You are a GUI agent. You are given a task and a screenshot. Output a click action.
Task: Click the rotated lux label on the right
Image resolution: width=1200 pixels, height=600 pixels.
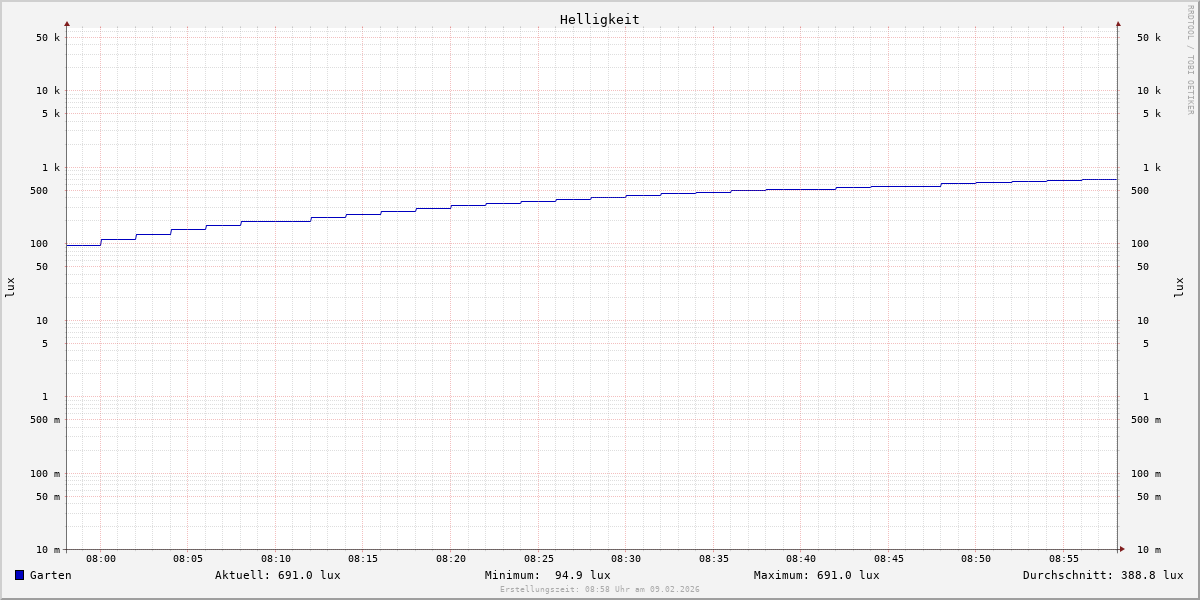point(1179,287)
